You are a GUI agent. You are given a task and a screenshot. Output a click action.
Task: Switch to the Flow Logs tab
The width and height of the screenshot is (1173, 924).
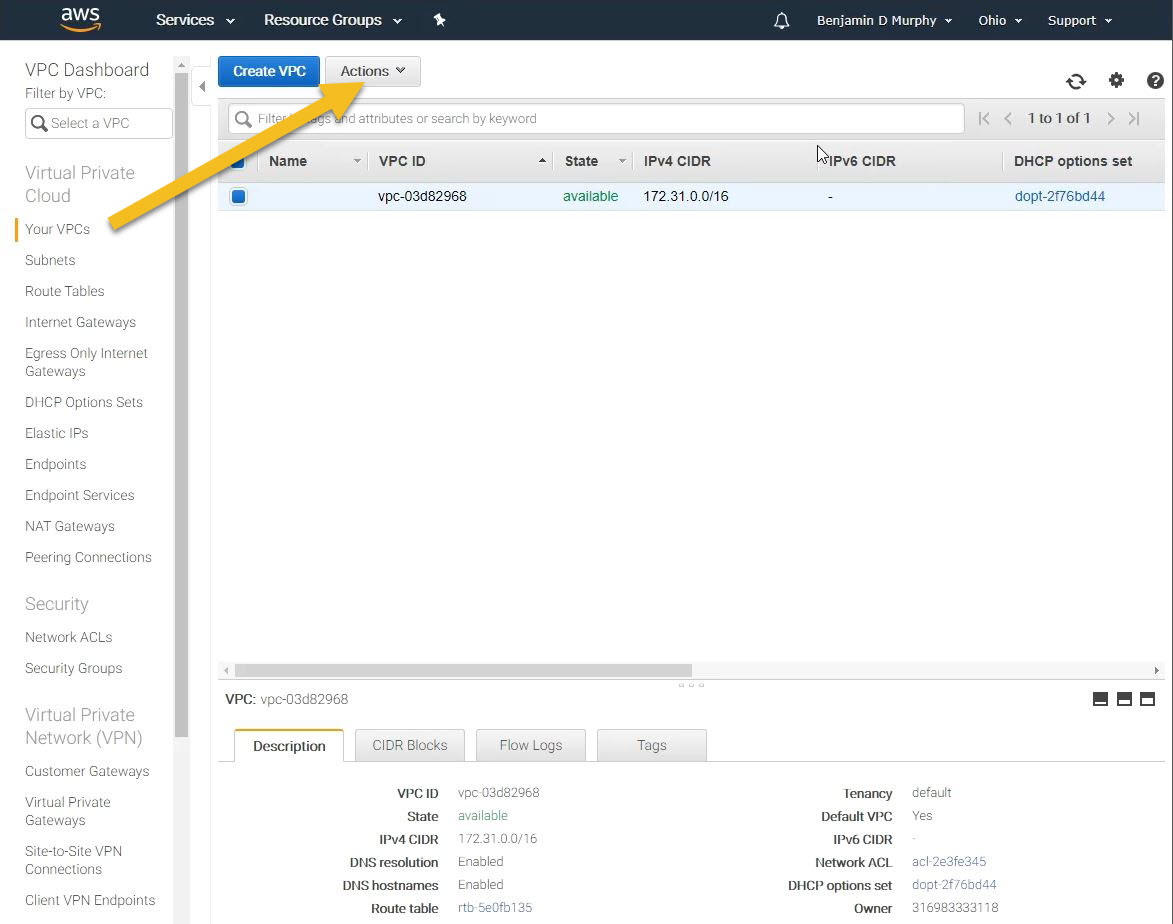[530, 745]
